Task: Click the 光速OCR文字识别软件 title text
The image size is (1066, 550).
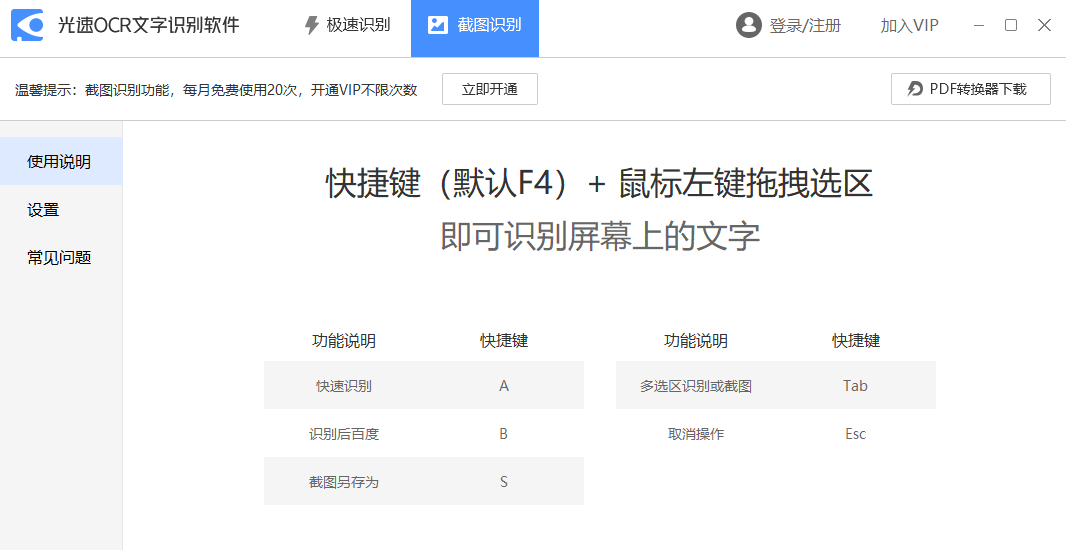Action: [x=149, y=26]
